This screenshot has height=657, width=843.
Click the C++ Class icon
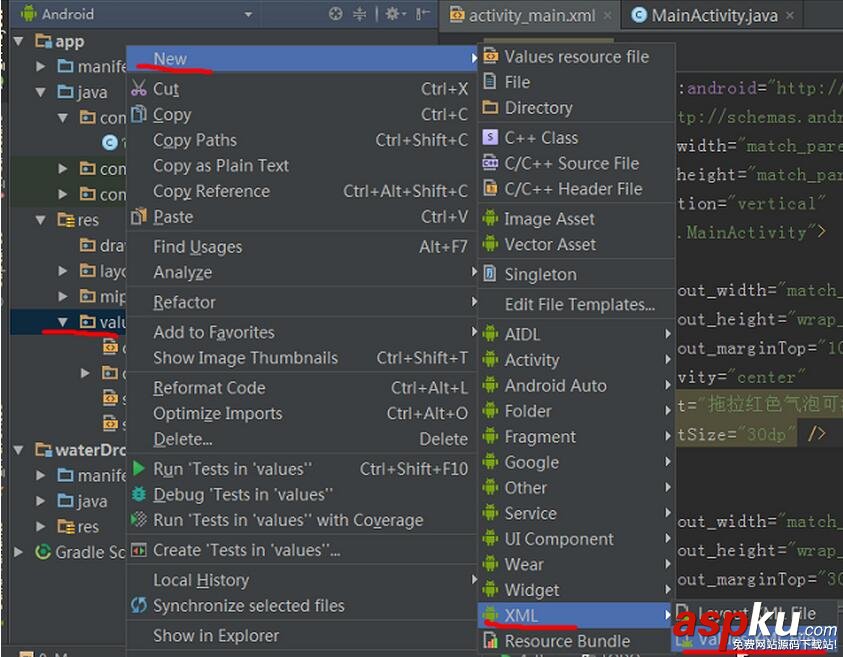pos(490,137)
